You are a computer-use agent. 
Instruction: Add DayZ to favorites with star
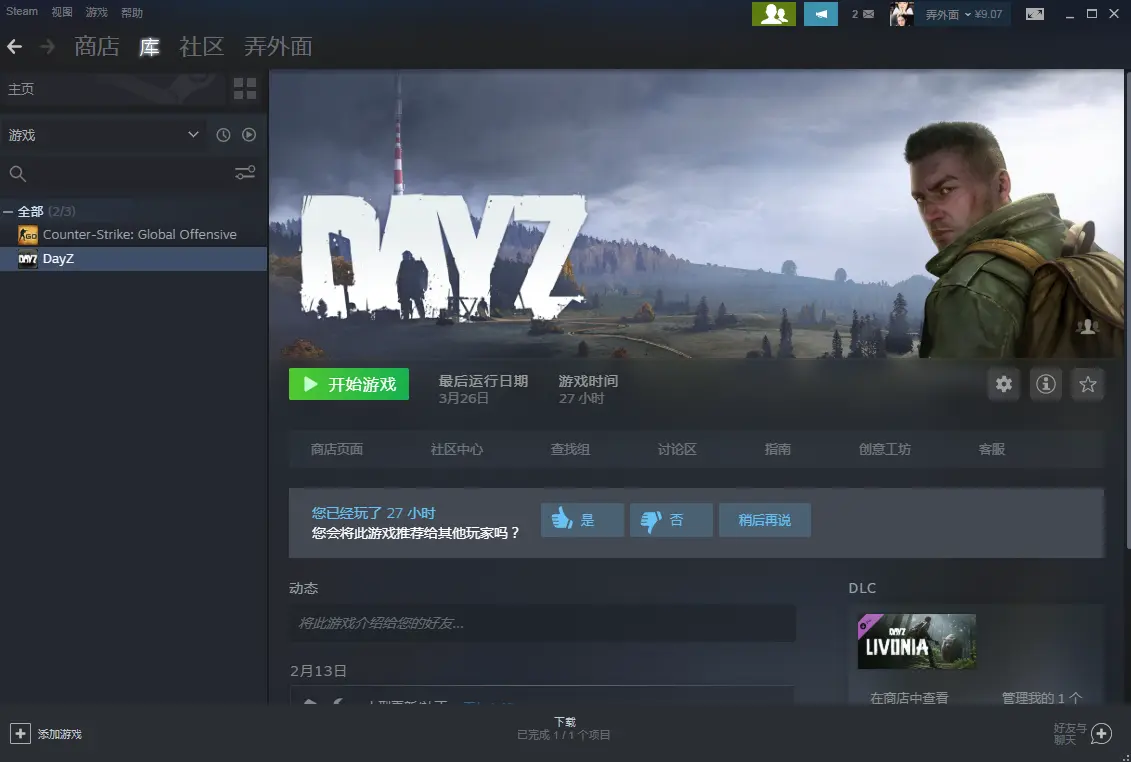pos(1088,384)
